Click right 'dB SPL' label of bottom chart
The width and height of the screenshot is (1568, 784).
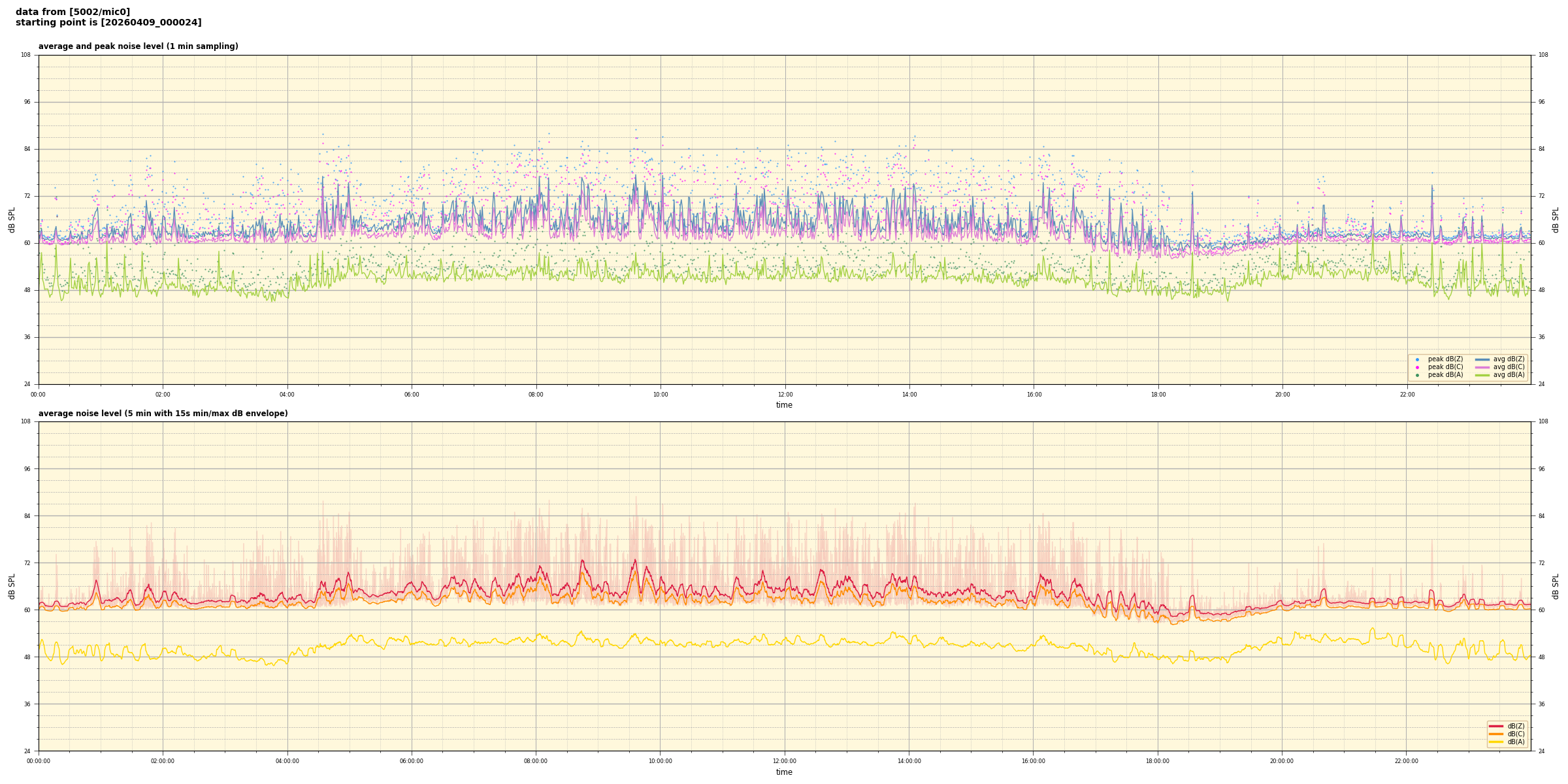pos(1556,586)
